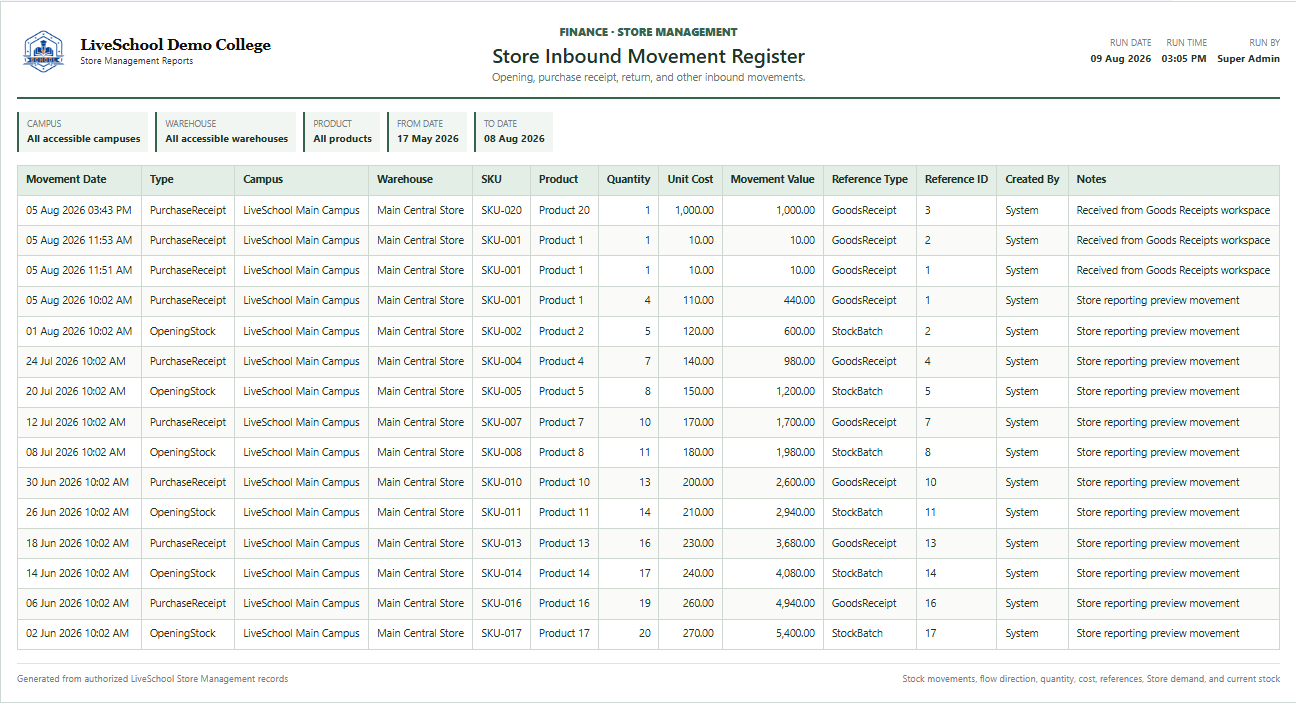Click the 'SKU-005' cell
The width and height of the screenshot is (1297, 703).
pos(501,392)
